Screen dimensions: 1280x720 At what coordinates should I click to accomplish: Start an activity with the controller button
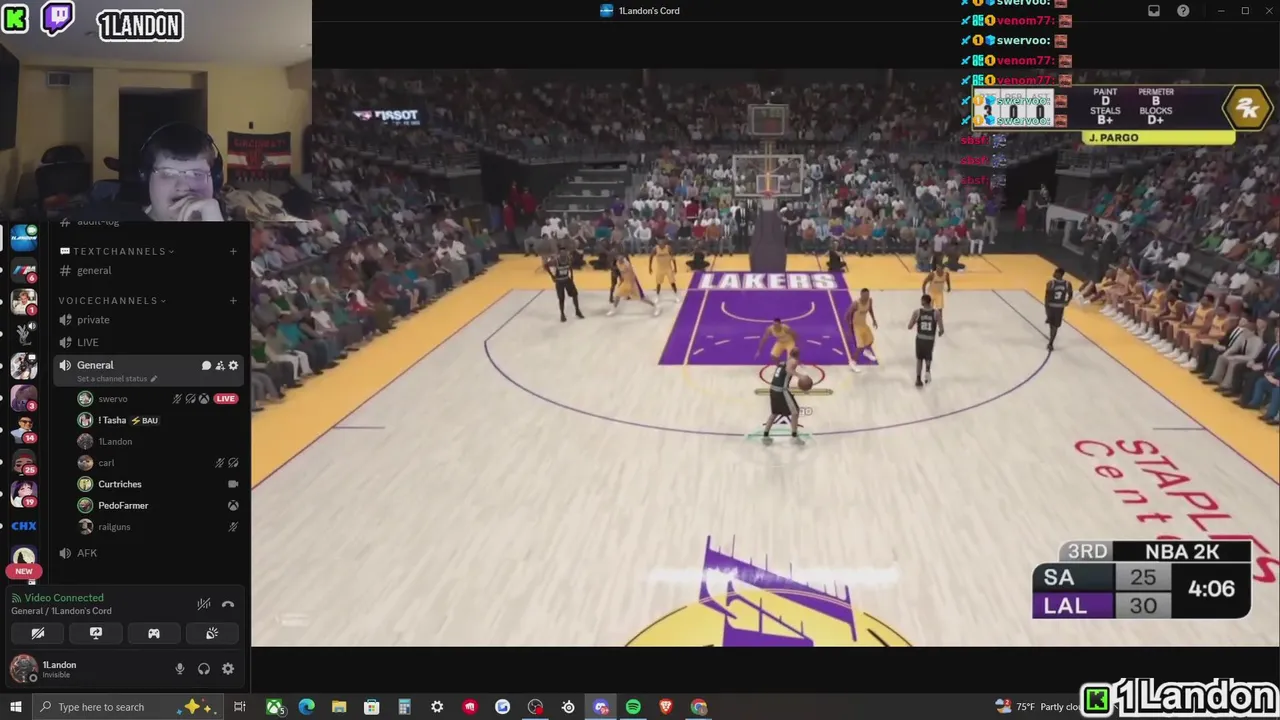[x=154, y=633]
